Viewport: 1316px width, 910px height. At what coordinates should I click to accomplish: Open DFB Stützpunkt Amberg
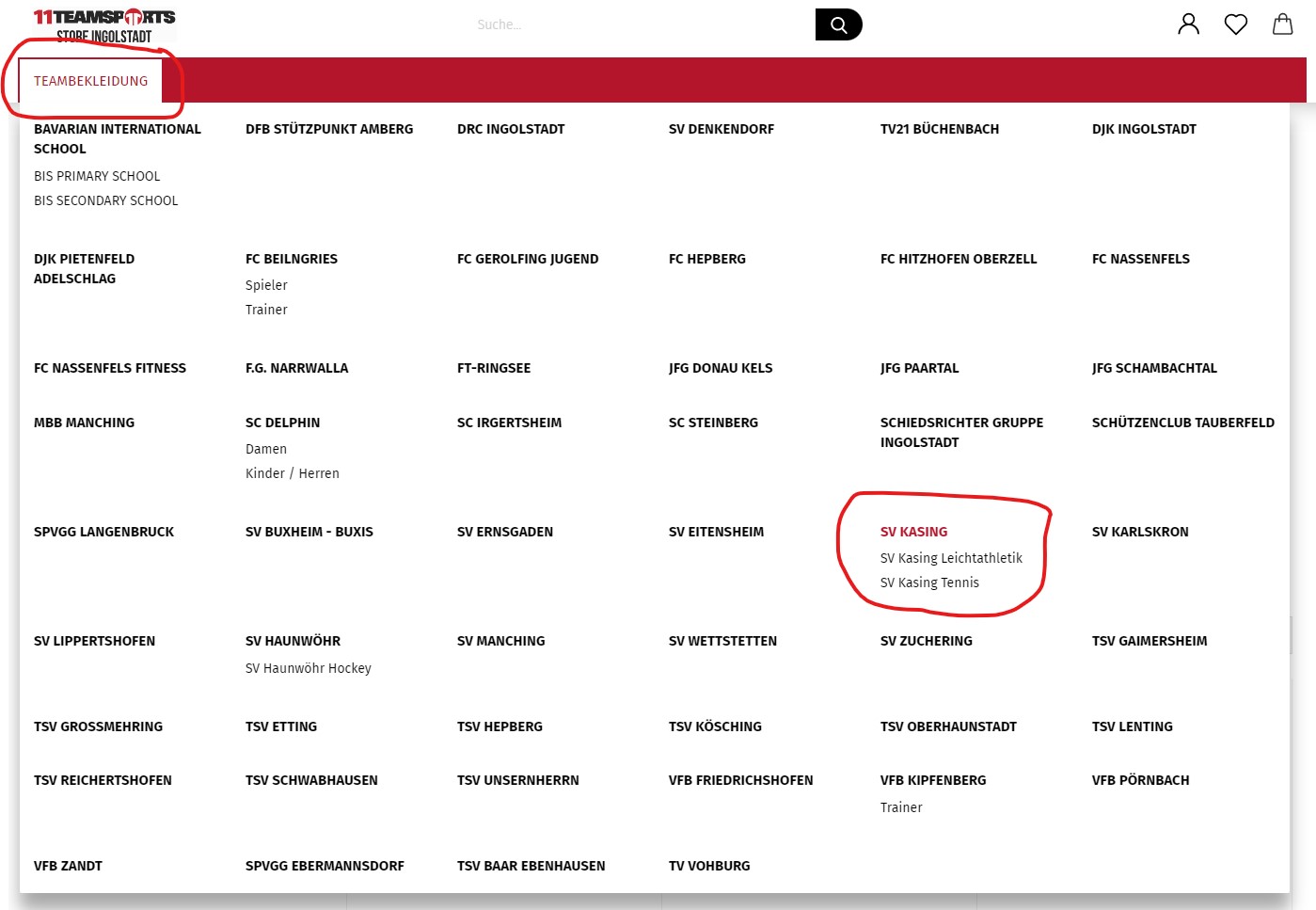[329, 129]
